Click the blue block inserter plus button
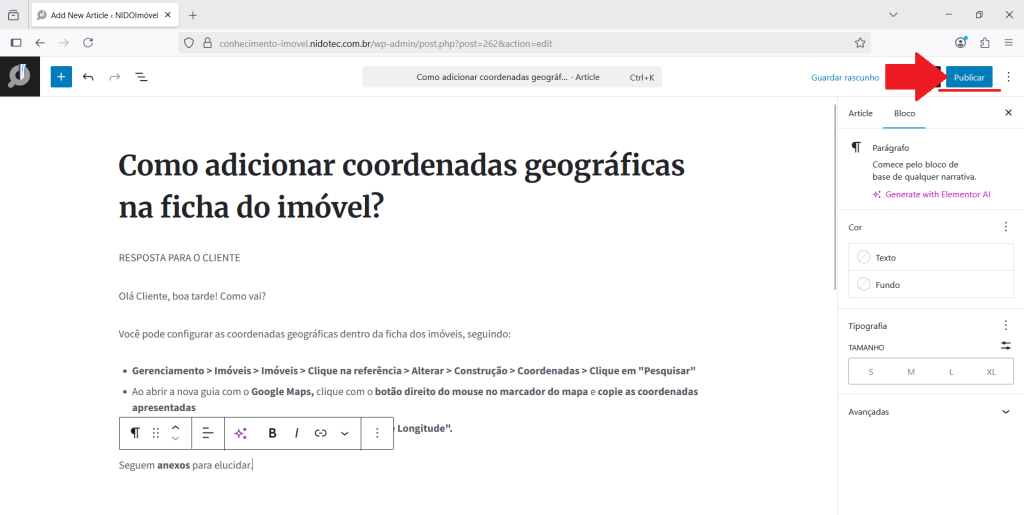This screenshot has width=1024, height=515. [x=61, y=77]
